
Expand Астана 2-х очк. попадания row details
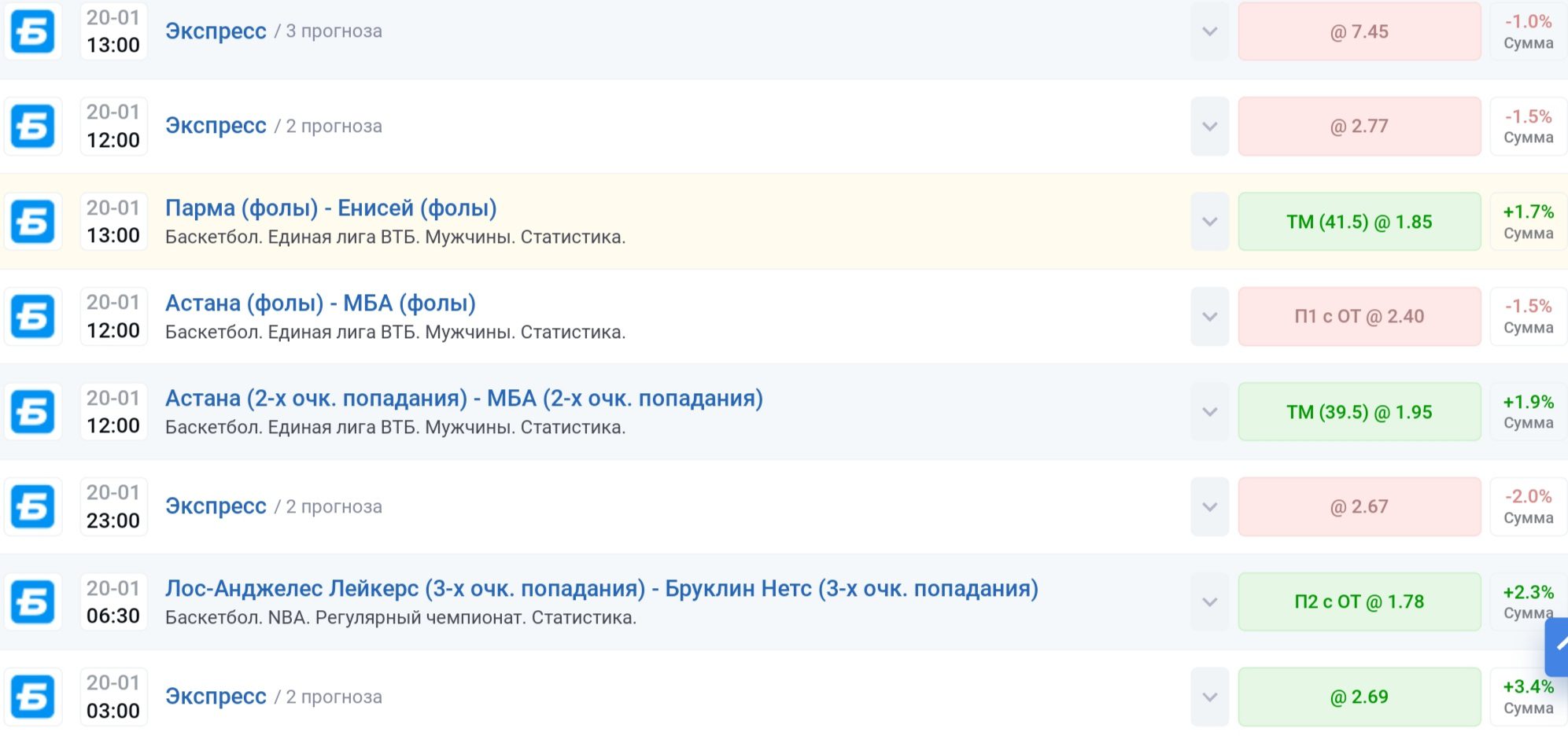pyautogui.click(x=1210, y=412)
